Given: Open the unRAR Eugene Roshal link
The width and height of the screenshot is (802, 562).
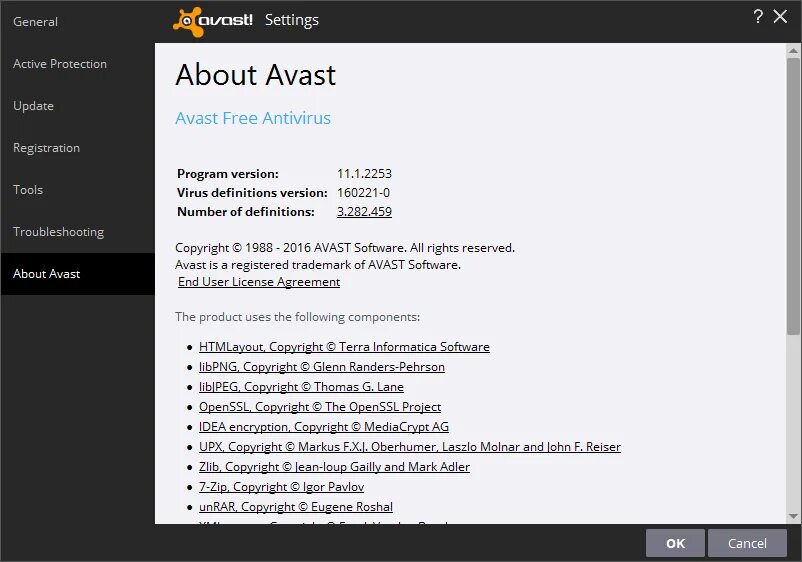Looking at the screenshot, I should pyautogui.click(x=296, y=506).
